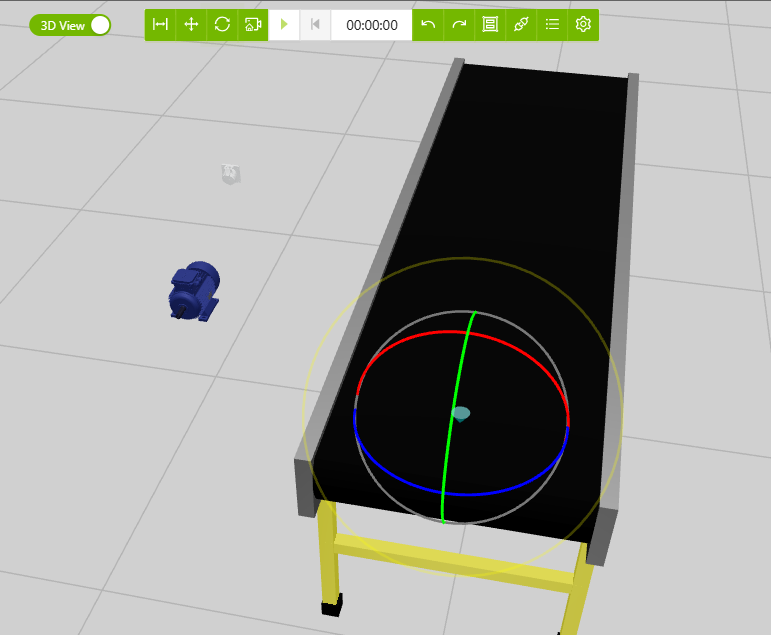Click the connection plug icon
771x635 pixels.
coord(521,25)
